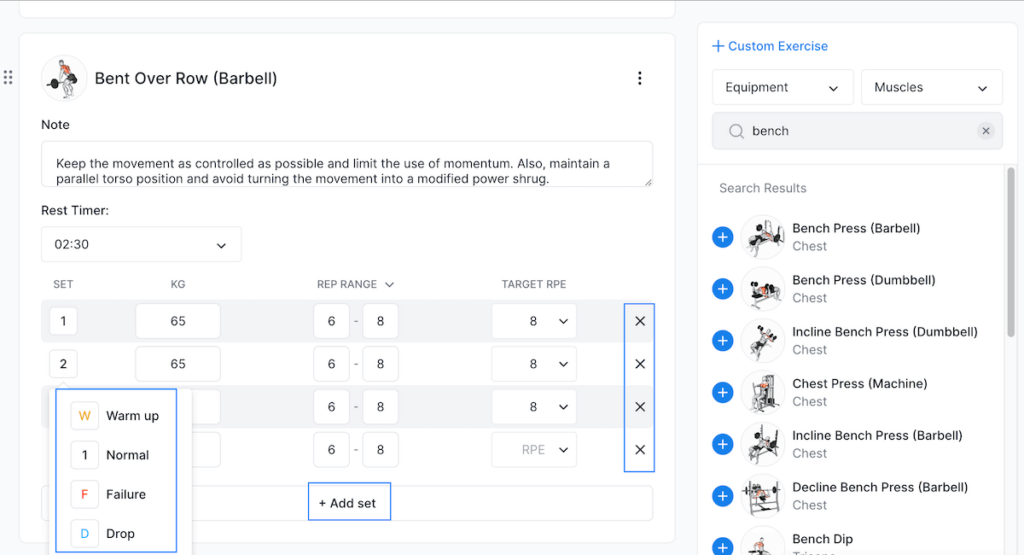Open Incline Bench Press (Barbell) thumbnail

[x=763, y=445]
